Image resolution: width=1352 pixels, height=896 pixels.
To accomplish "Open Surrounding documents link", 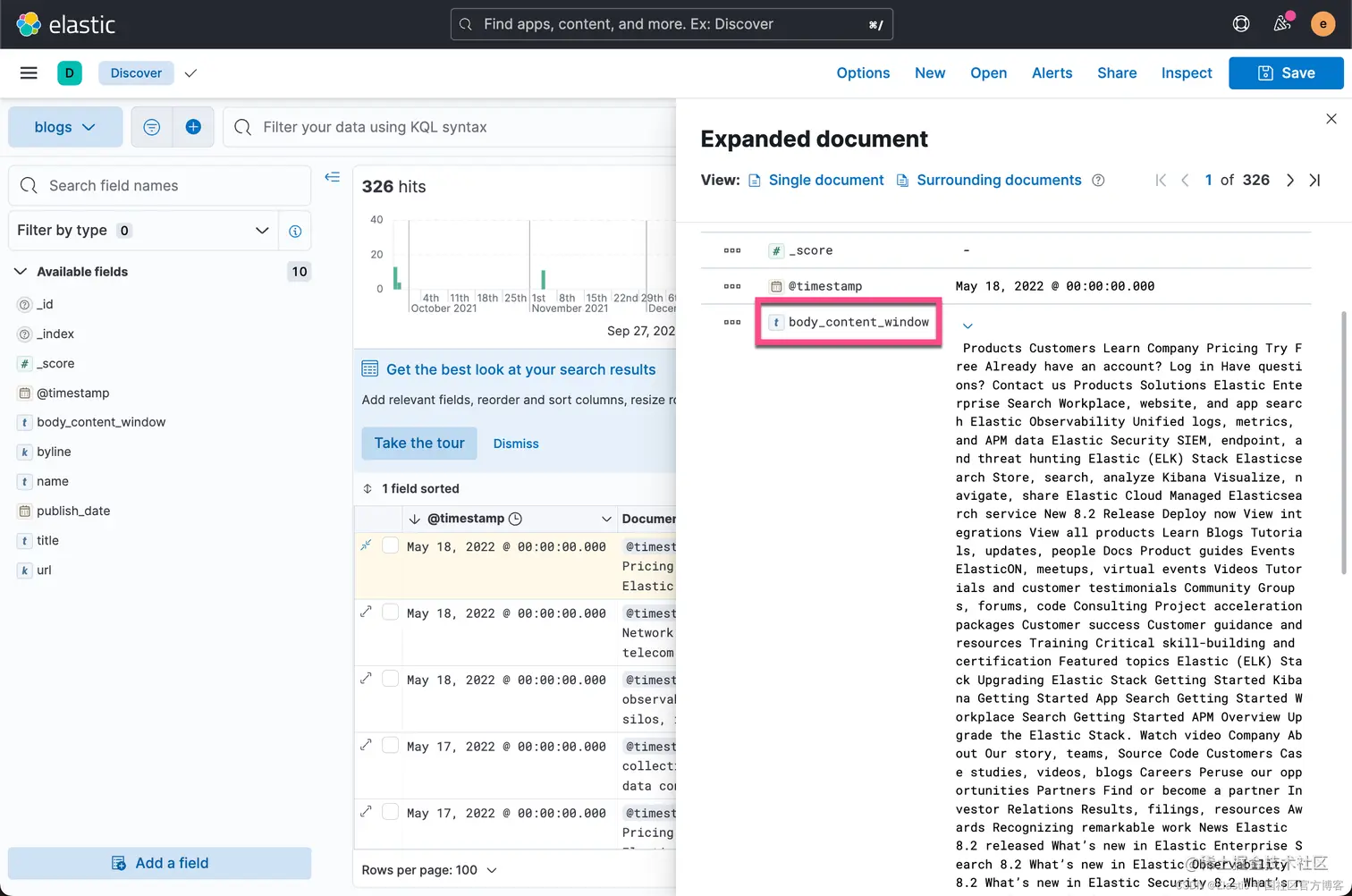I will pos(989,181).
